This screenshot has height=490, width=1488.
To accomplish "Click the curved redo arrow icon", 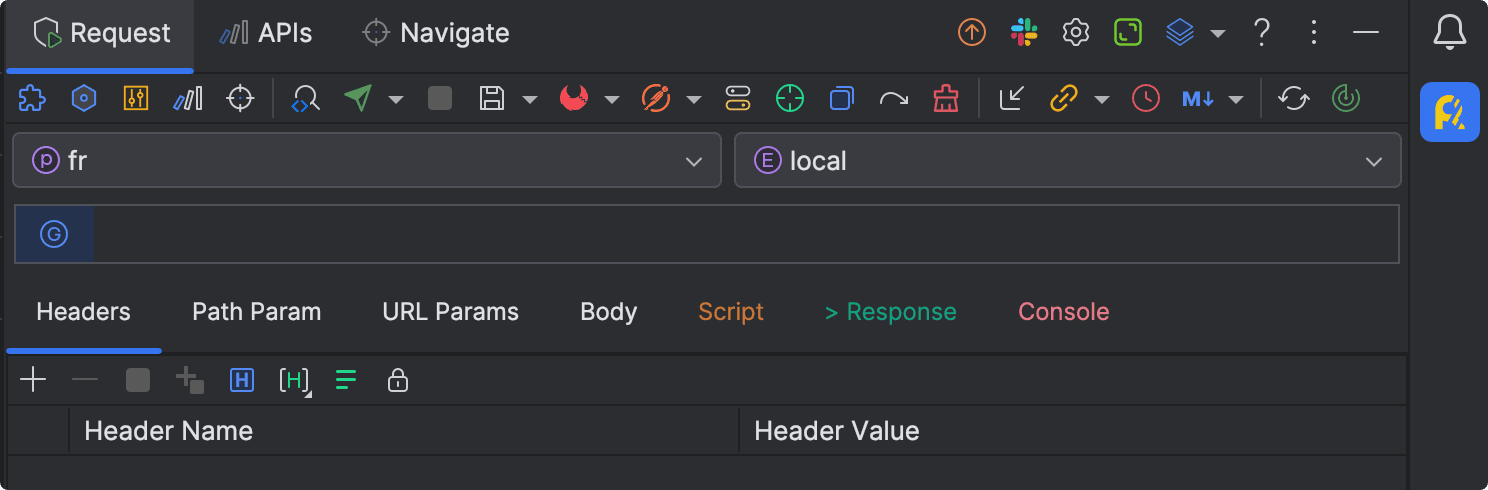I will coord(894,98).
